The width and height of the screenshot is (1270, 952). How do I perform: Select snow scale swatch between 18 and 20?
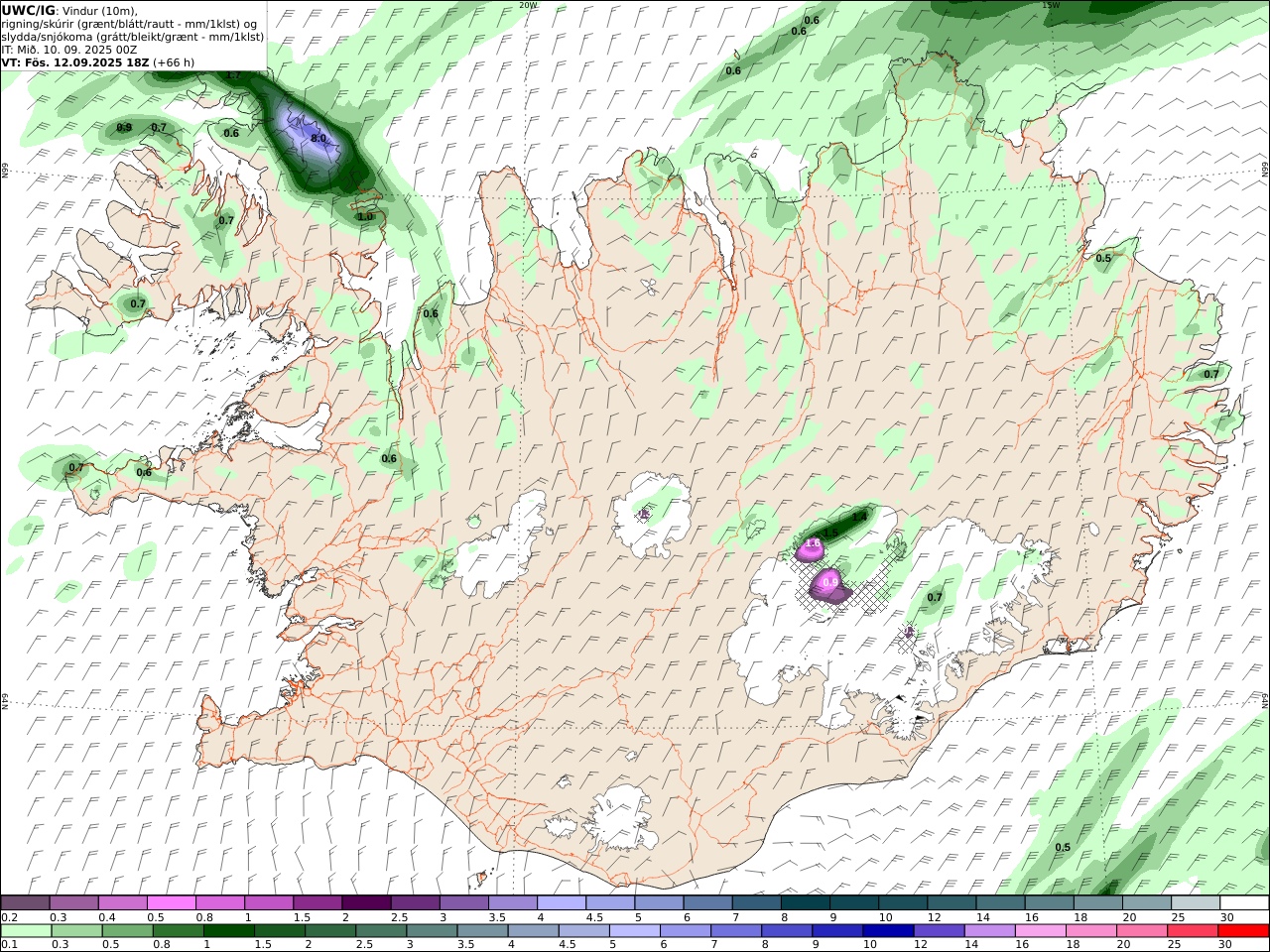point(1097,902)
